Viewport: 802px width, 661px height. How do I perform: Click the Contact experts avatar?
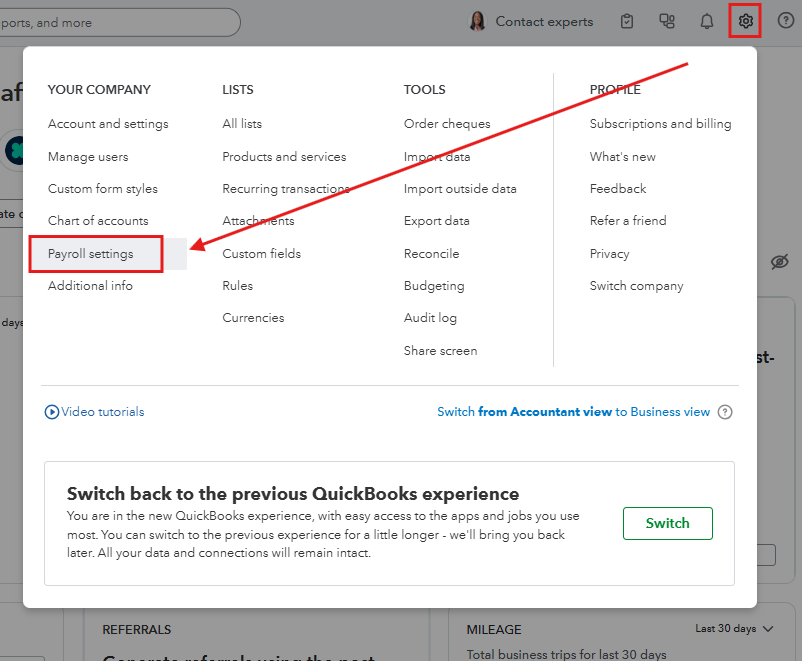click(x=477, y=21)
